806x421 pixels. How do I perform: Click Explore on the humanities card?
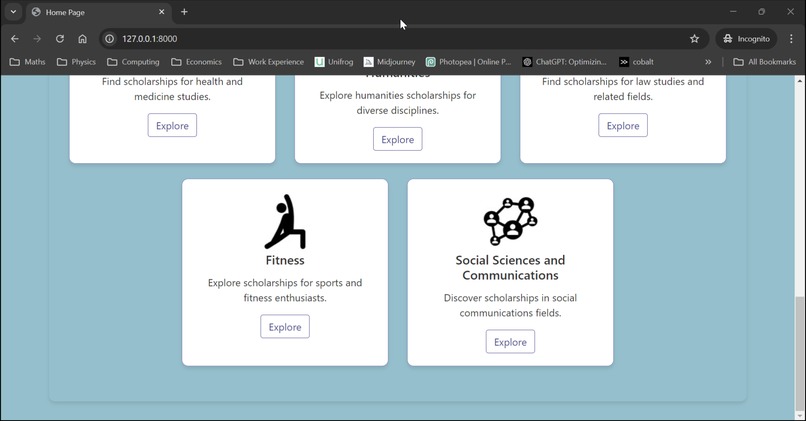[x=397, y=139]
